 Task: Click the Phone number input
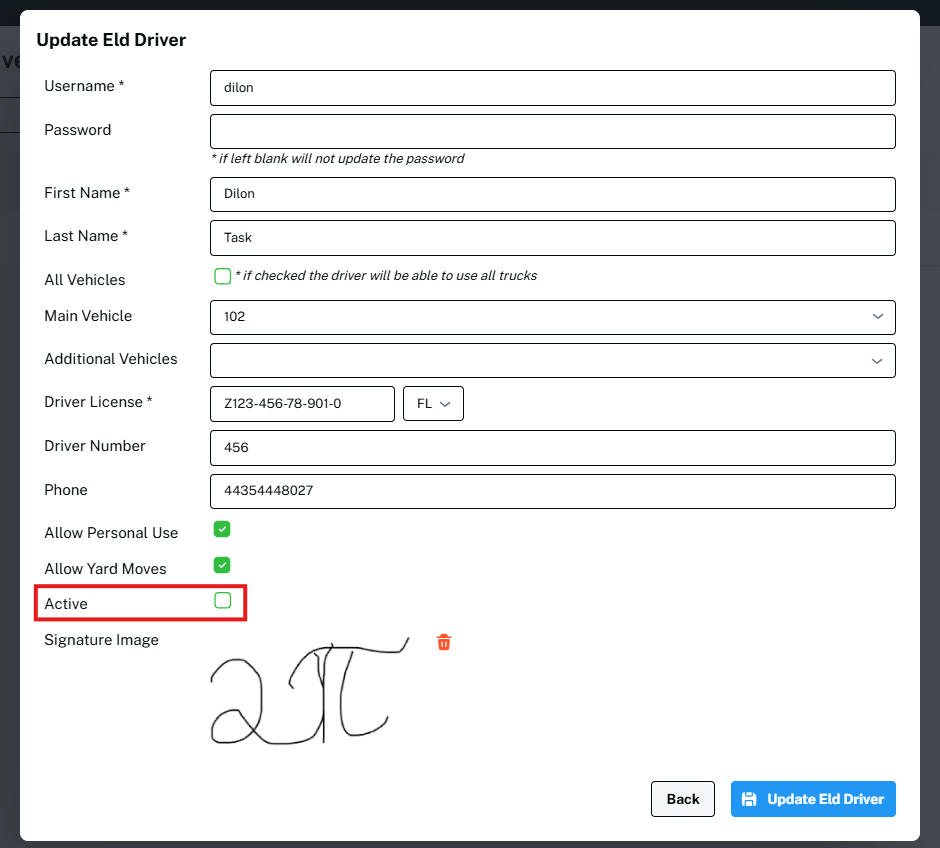tap(552, 491)
